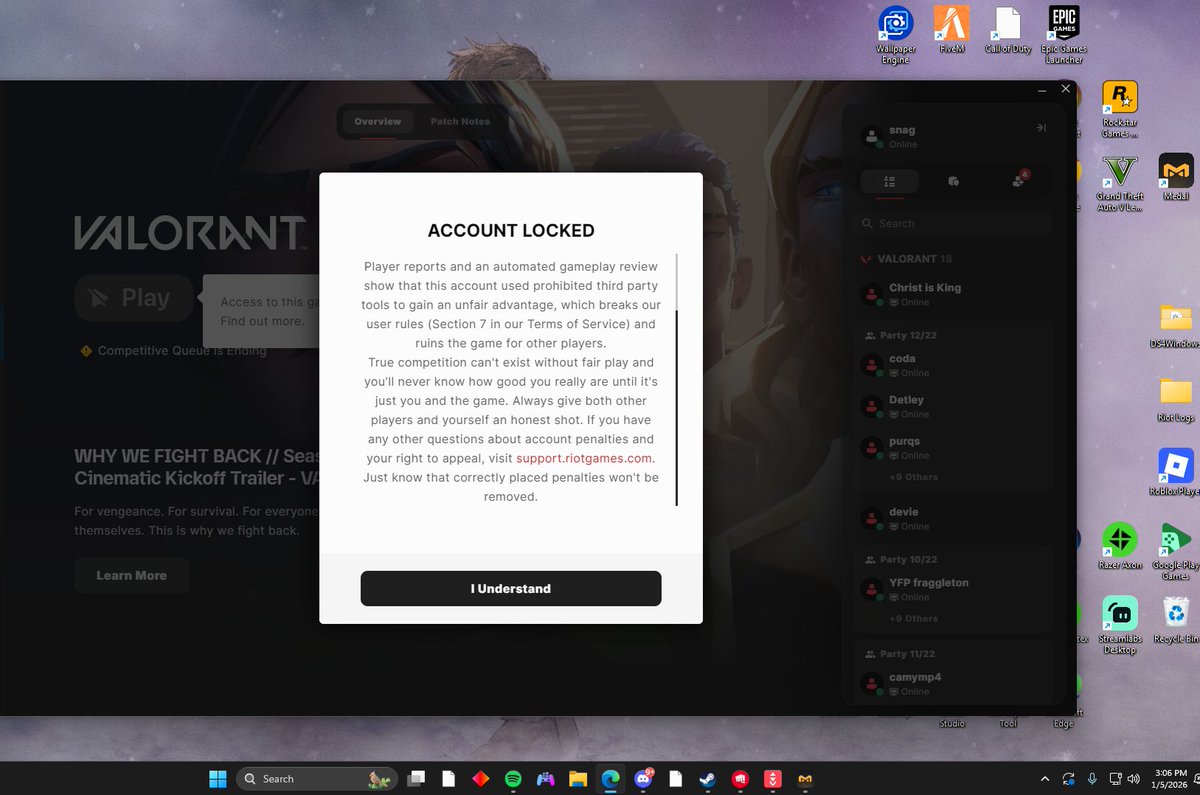Open Razer Axon desktop icon
This screenshot has height=795, width=1200.
point(1119,547)
